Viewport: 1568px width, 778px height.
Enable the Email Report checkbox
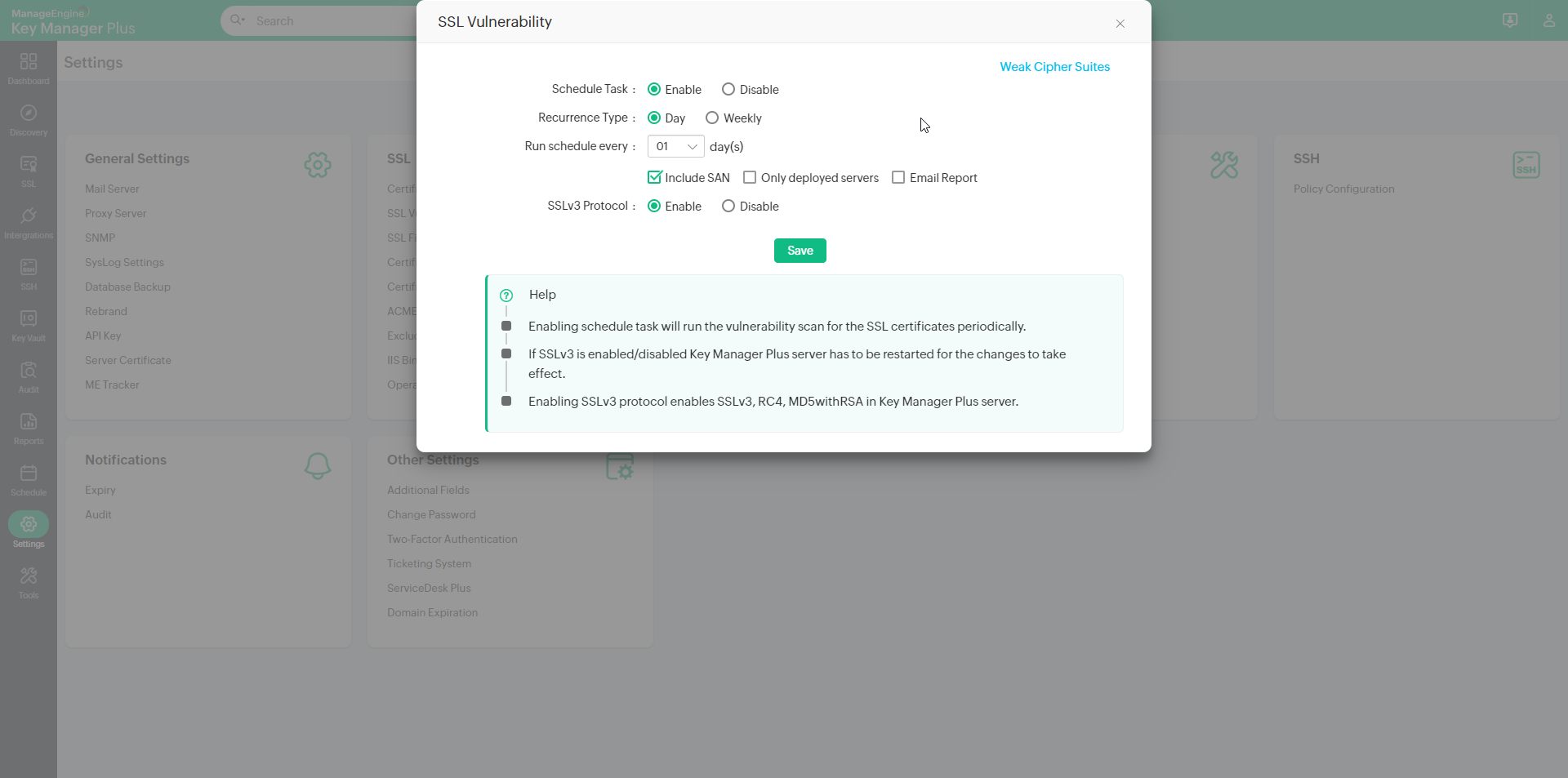(898, 178)
